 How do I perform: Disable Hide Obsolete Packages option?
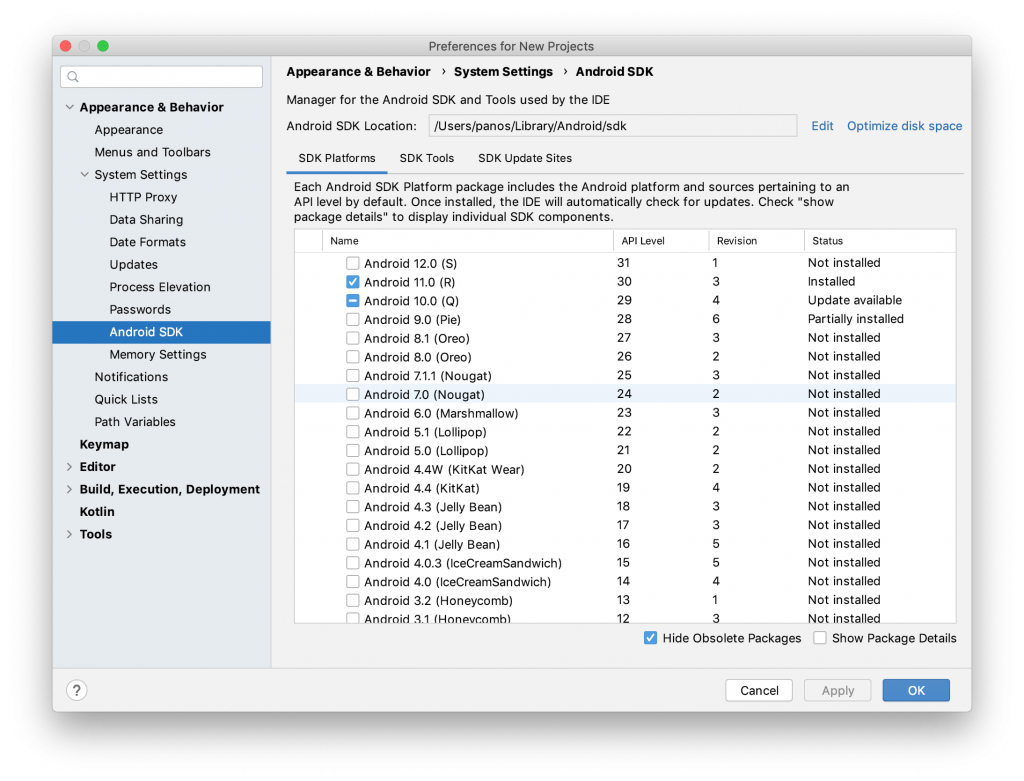click(x=651, y=638)
